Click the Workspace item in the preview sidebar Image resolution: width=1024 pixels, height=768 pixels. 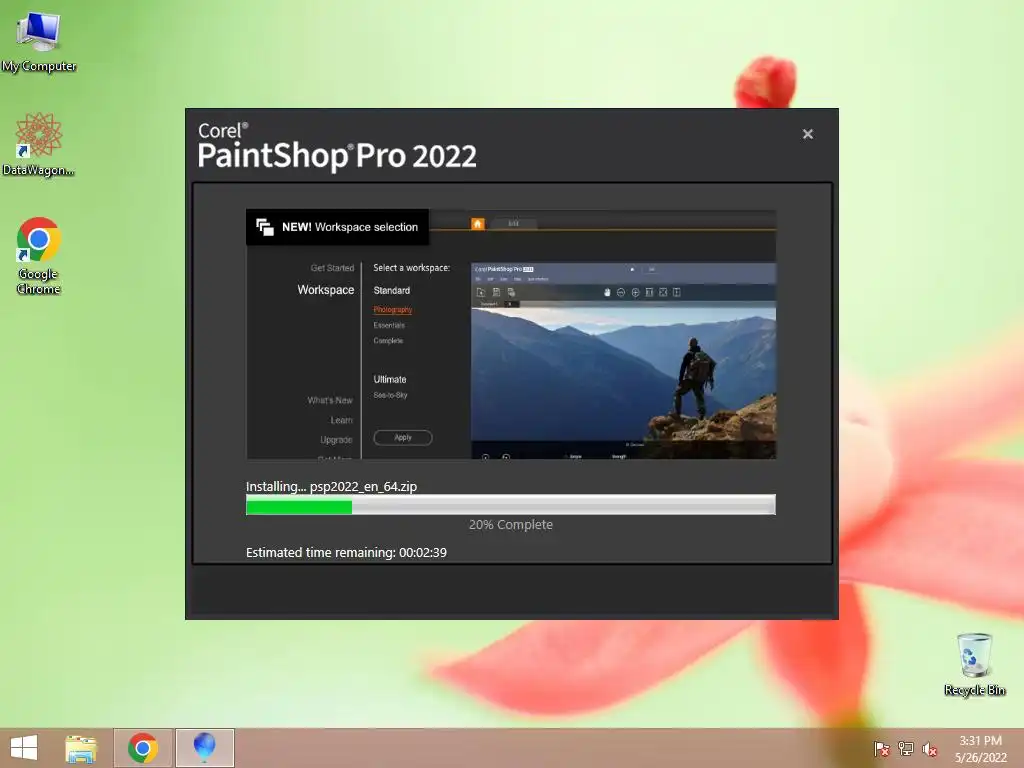326,289
